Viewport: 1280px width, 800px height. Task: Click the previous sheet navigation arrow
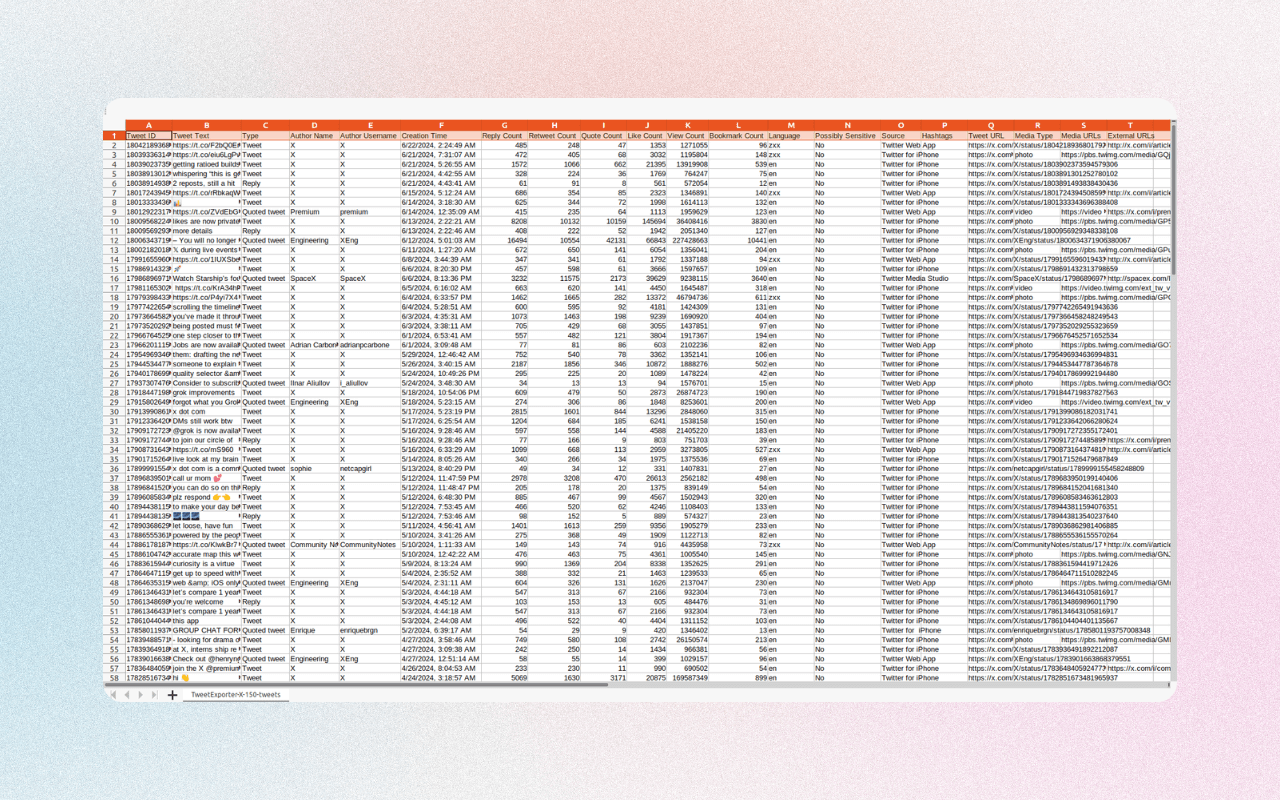click(126, 694)
